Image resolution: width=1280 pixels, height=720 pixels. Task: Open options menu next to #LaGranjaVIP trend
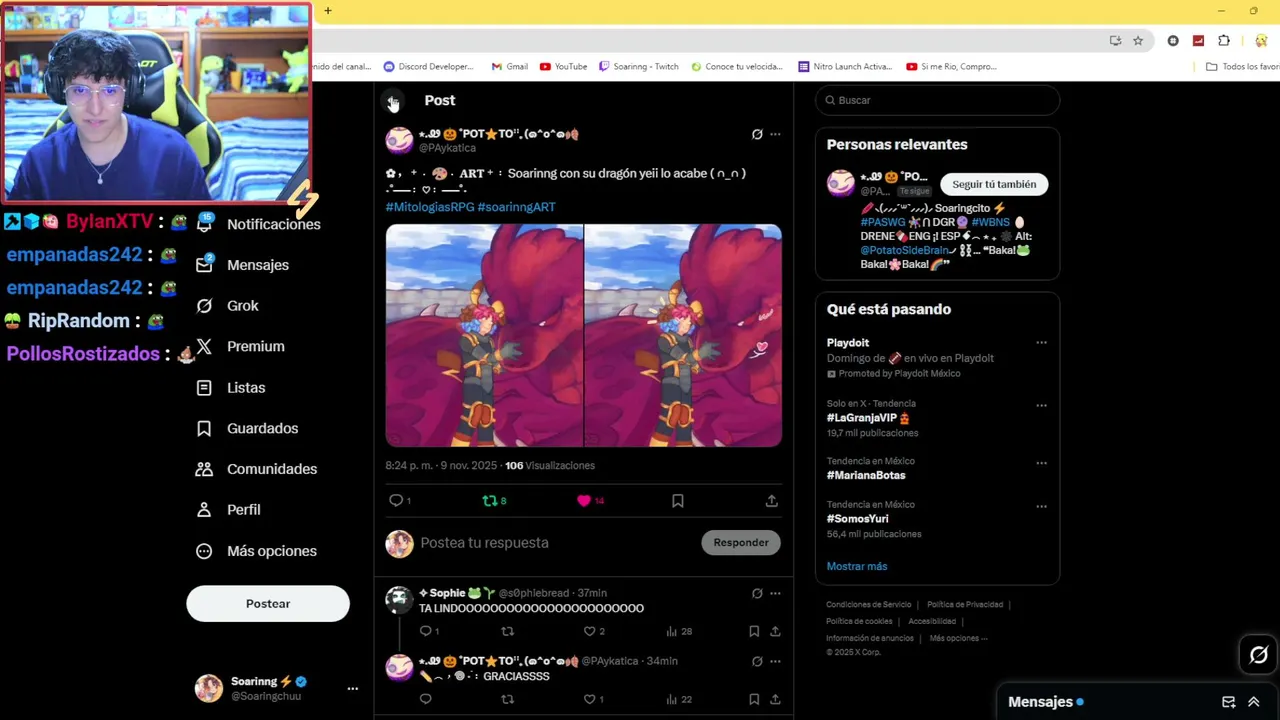click(1041, 405)
